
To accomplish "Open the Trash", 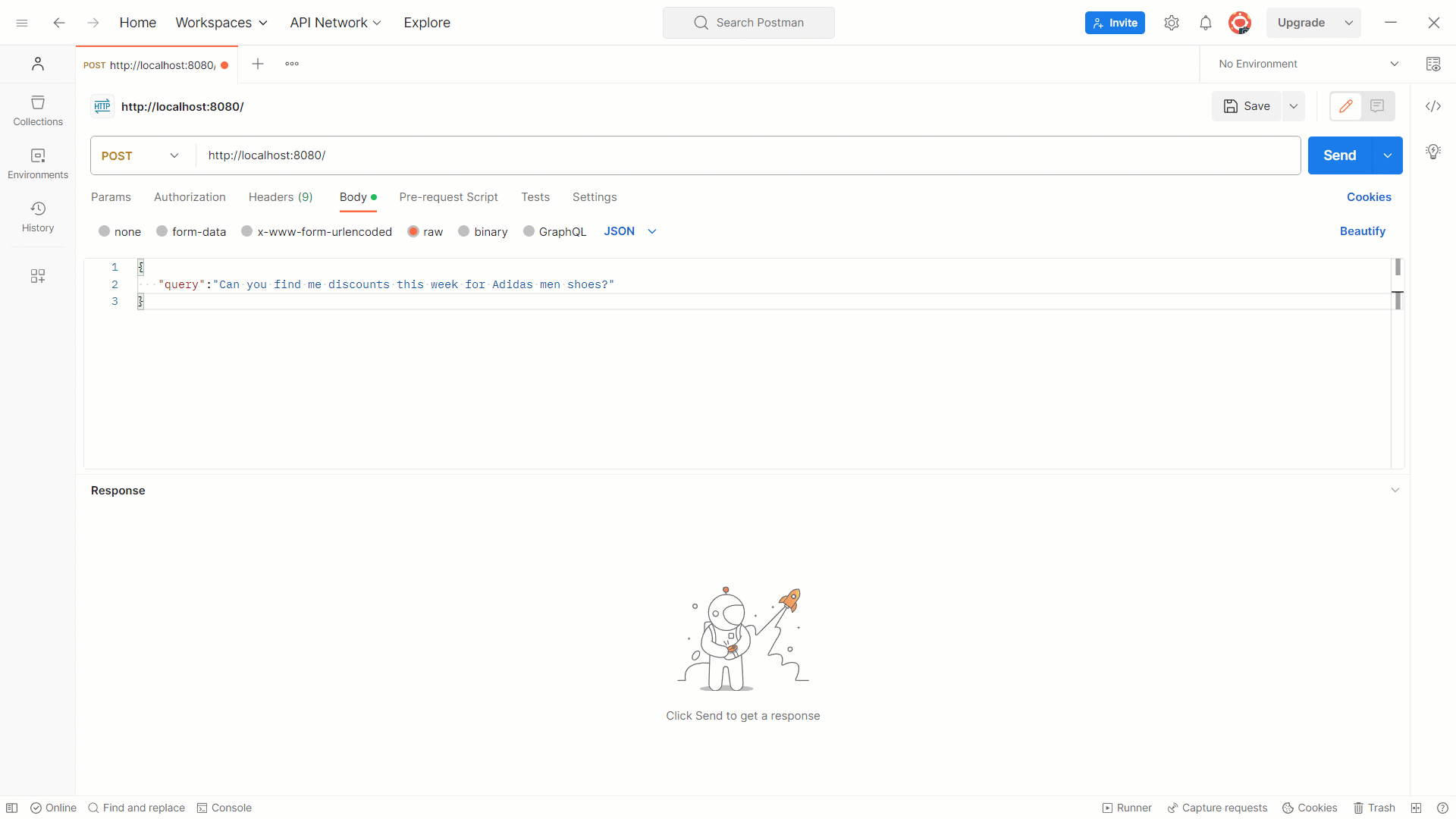I will click(1375, 808).
